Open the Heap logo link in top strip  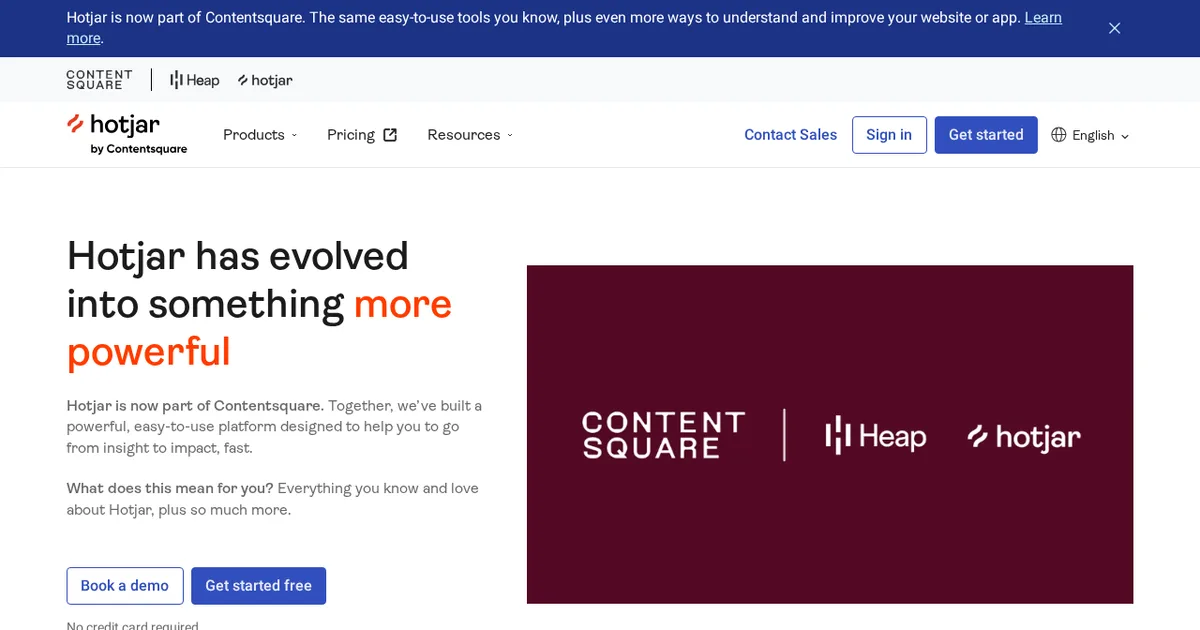(194, 80)
